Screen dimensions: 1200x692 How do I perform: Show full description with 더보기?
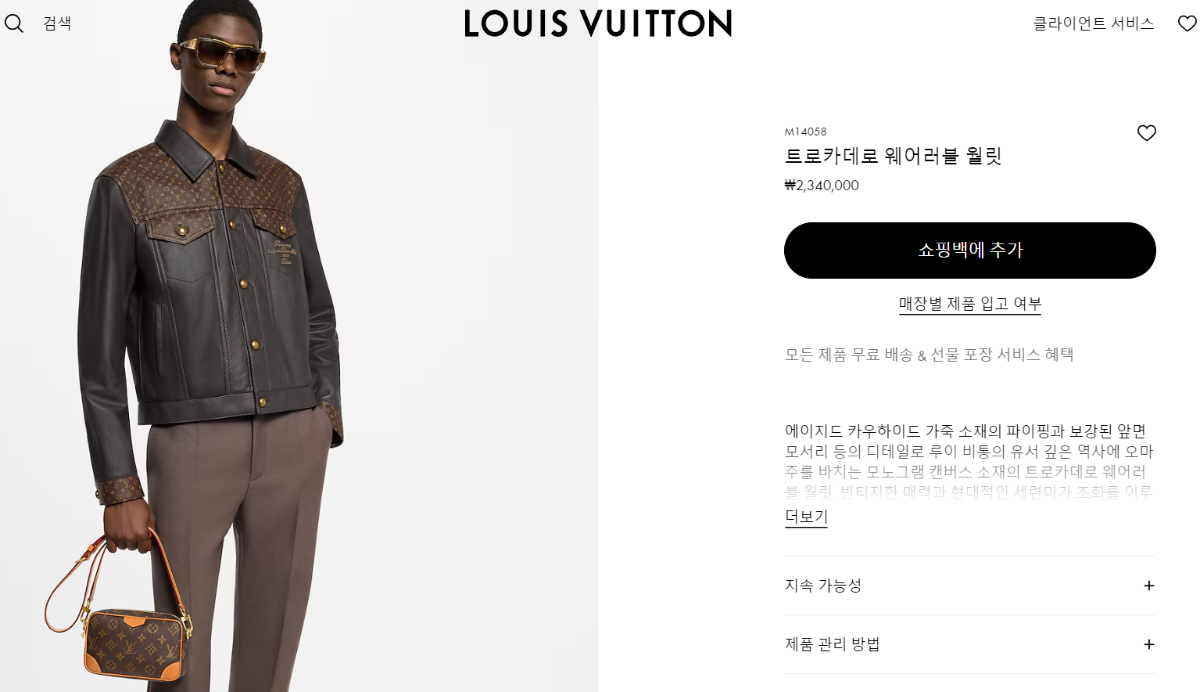pyautogui.click(x=806, y=517)
